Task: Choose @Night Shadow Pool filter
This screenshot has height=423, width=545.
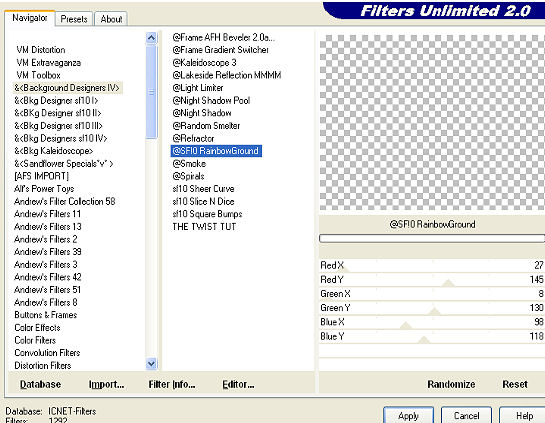Action: pyautogui.click(x=211, y=100)
